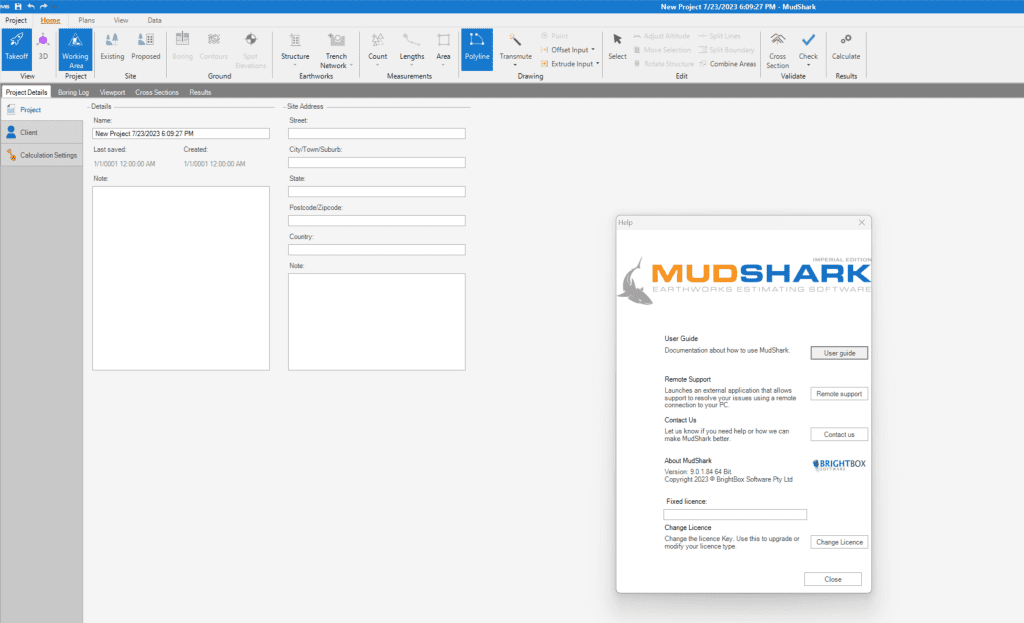Open the 3D view

tap(43, 47)
